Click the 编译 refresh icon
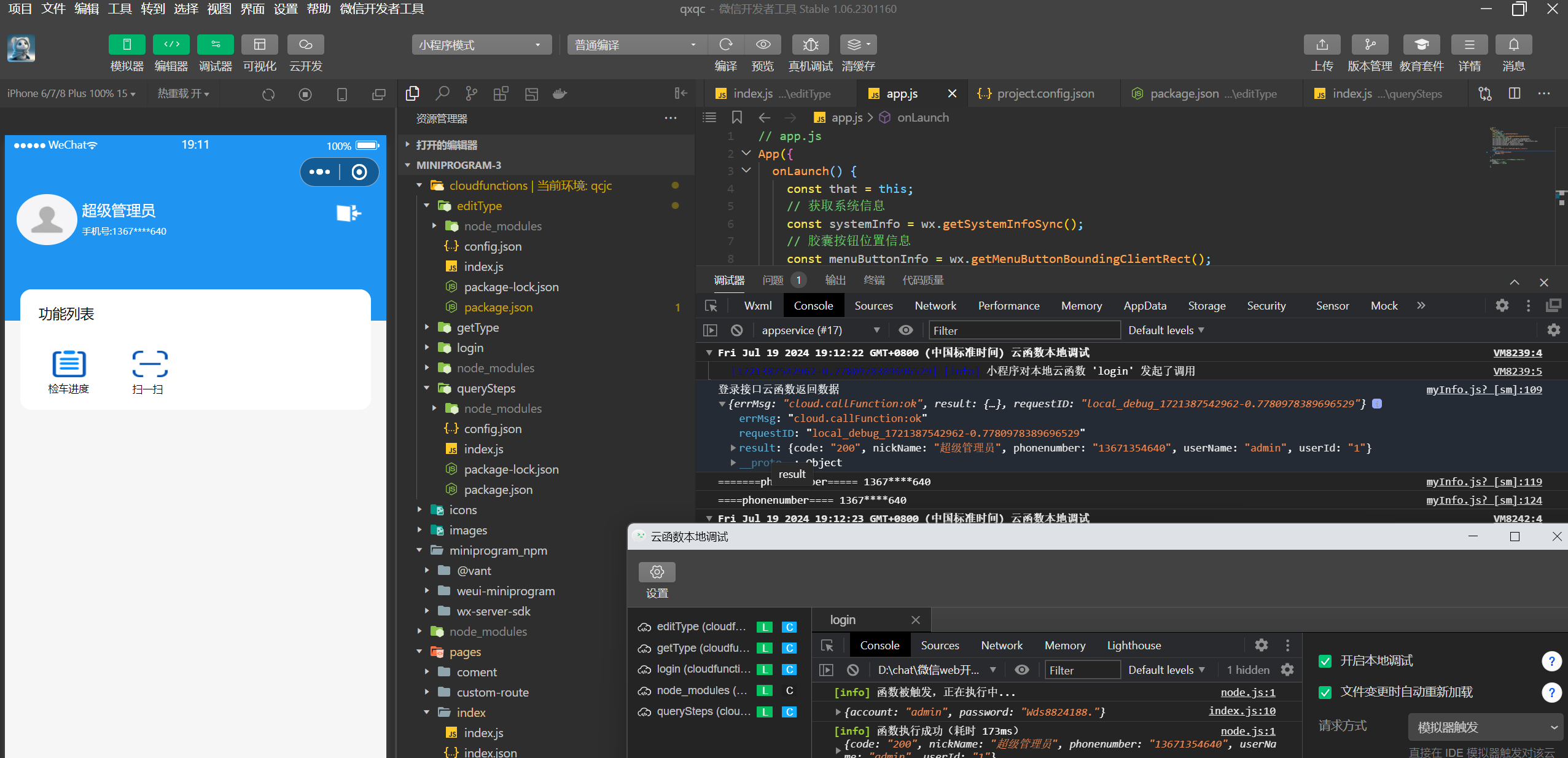The height and width of the screenshot is (758, 1568). click(726, 45)
